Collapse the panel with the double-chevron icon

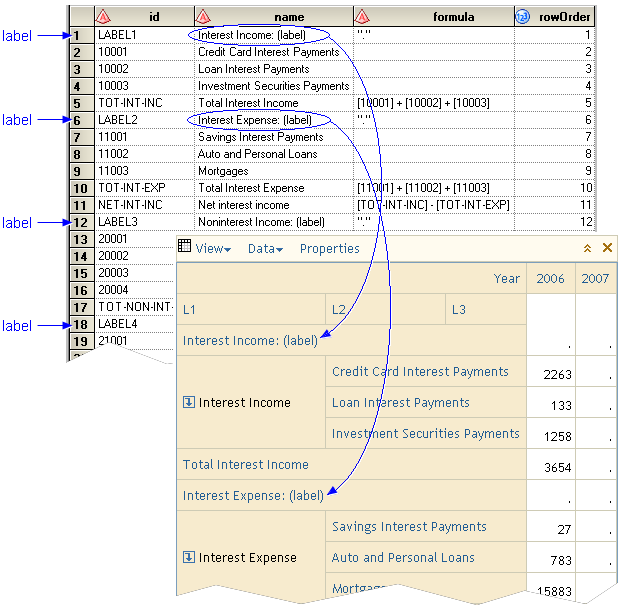(x=588, y=248)
